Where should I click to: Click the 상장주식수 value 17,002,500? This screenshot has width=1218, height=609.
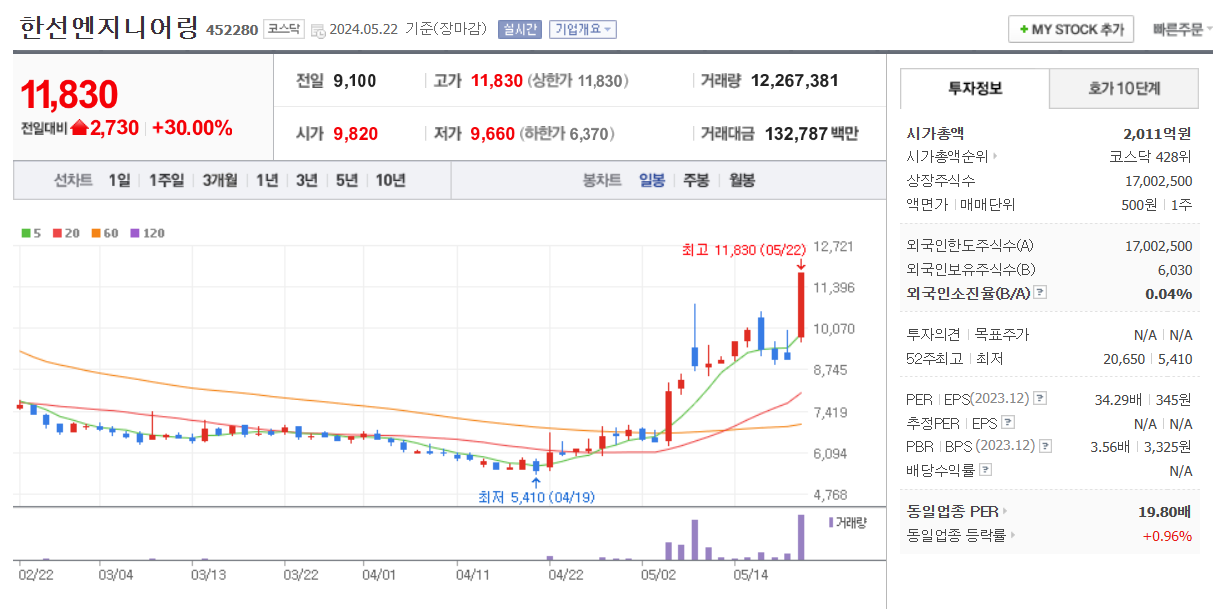point(1159,181)
